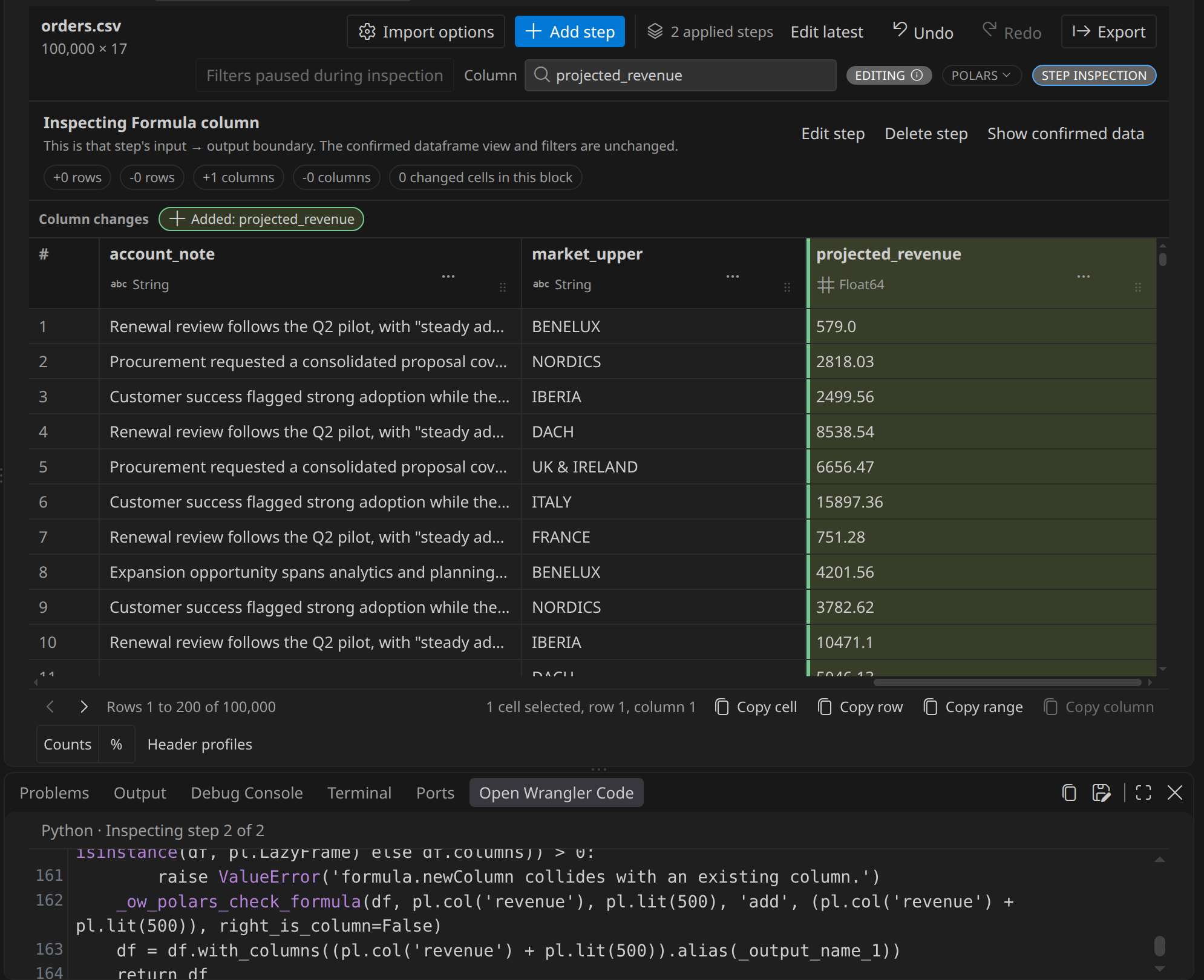
Task: Grab account_note column resize handle
Action: 503,287
